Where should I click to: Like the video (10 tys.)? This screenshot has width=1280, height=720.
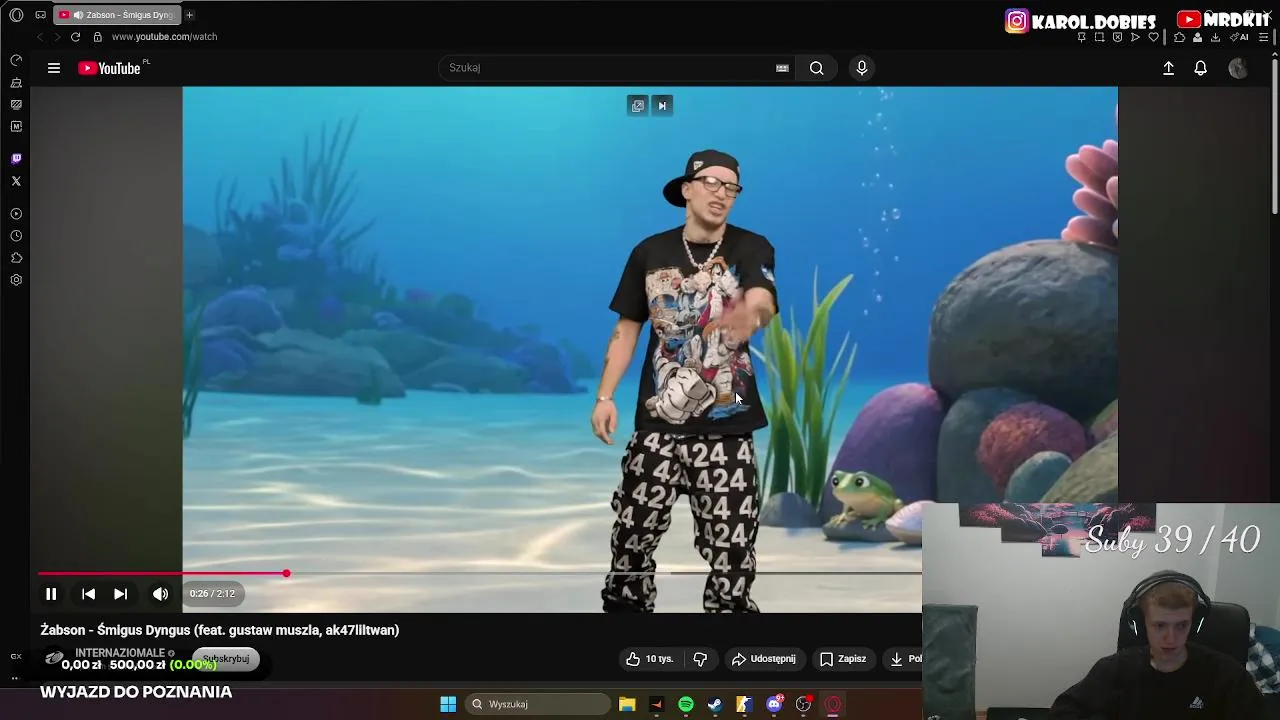650,659
